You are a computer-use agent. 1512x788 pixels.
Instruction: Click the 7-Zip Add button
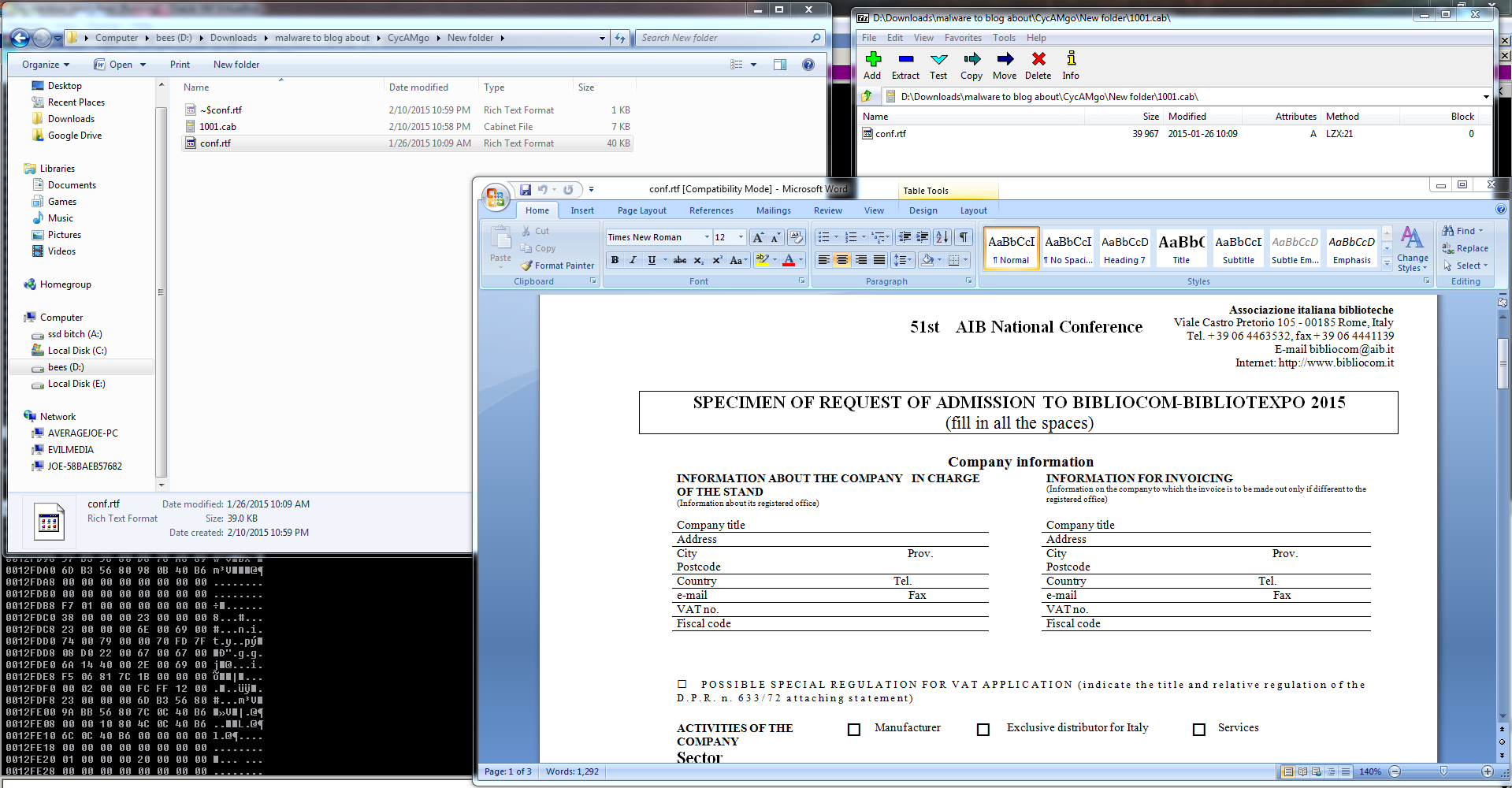click(872, 65)
